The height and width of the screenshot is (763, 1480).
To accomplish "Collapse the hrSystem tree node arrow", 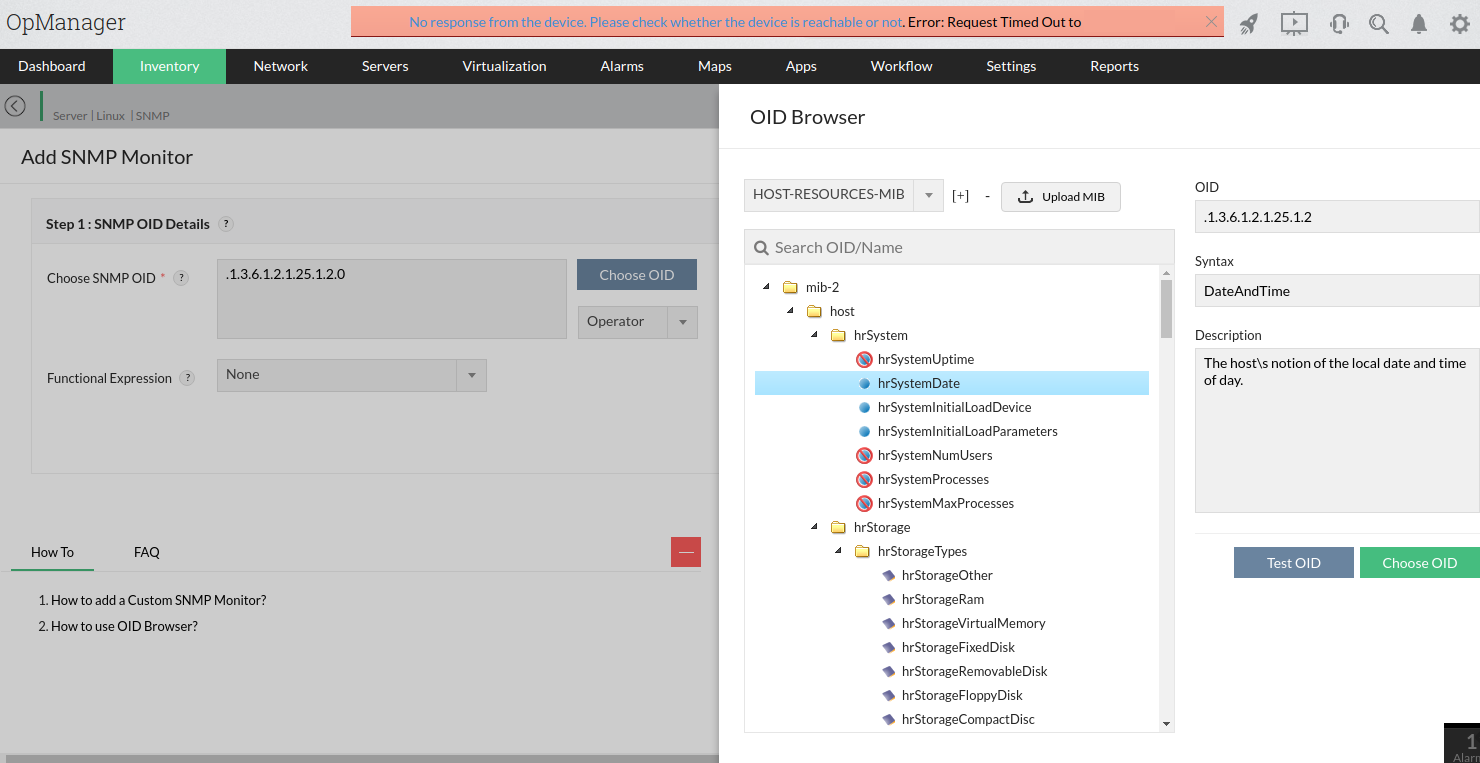I will pos(815,335).
